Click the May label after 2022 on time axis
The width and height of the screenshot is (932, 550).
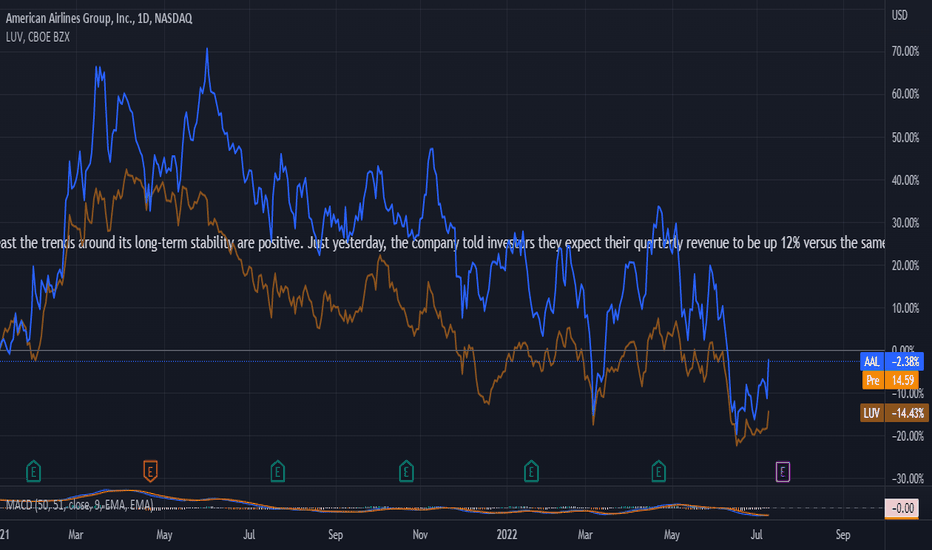pyautogui.click(x=672, y=535)
